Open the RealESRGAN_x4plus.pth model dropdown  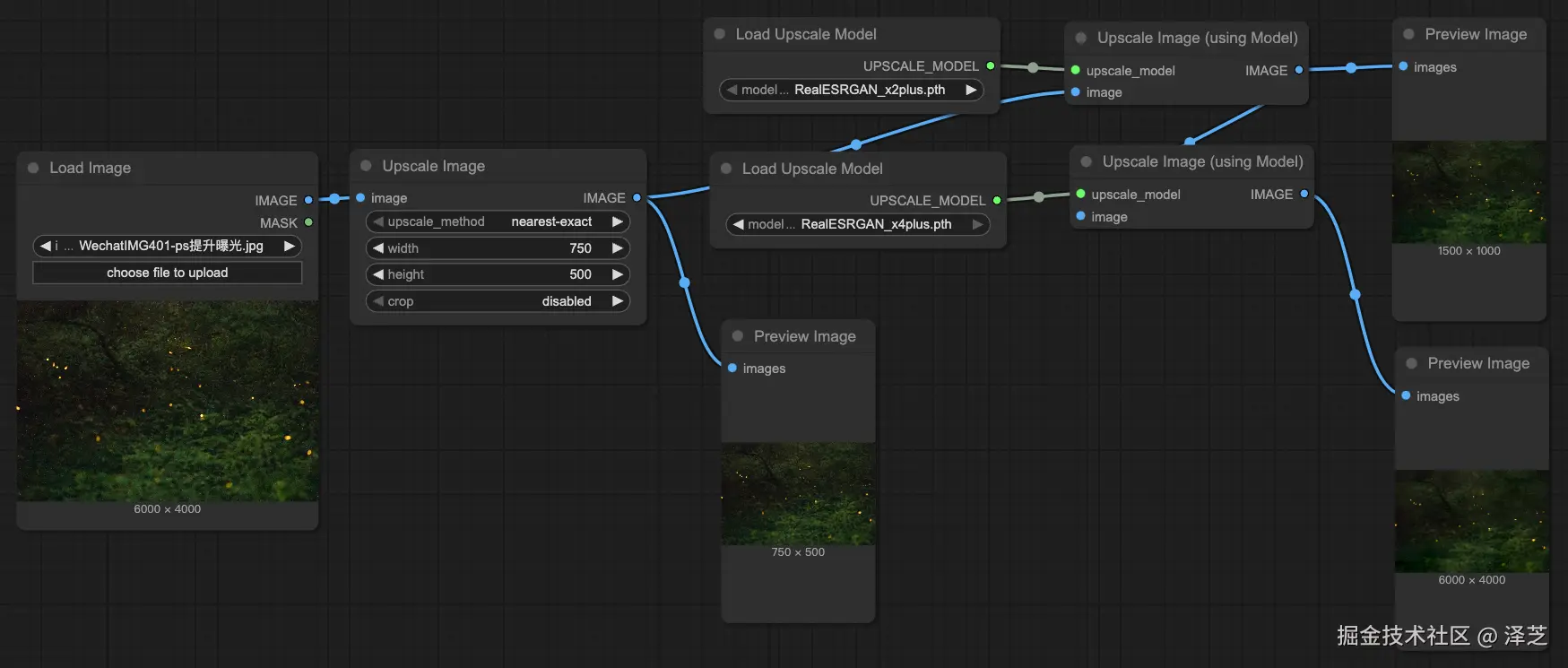click(857, 224)
